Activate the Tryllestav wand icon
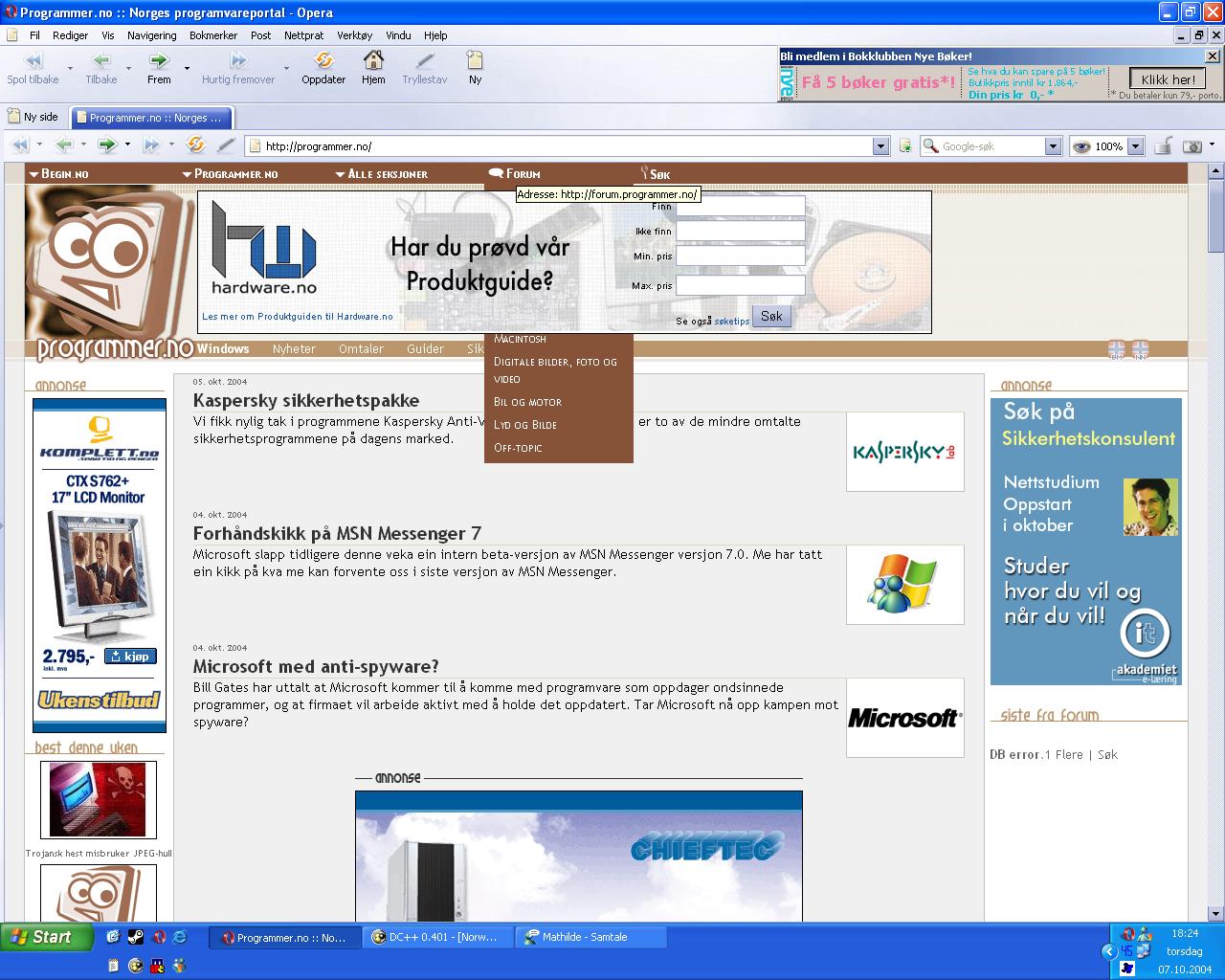This screenshot has height=980, width=1225. (x=425, y=60)
